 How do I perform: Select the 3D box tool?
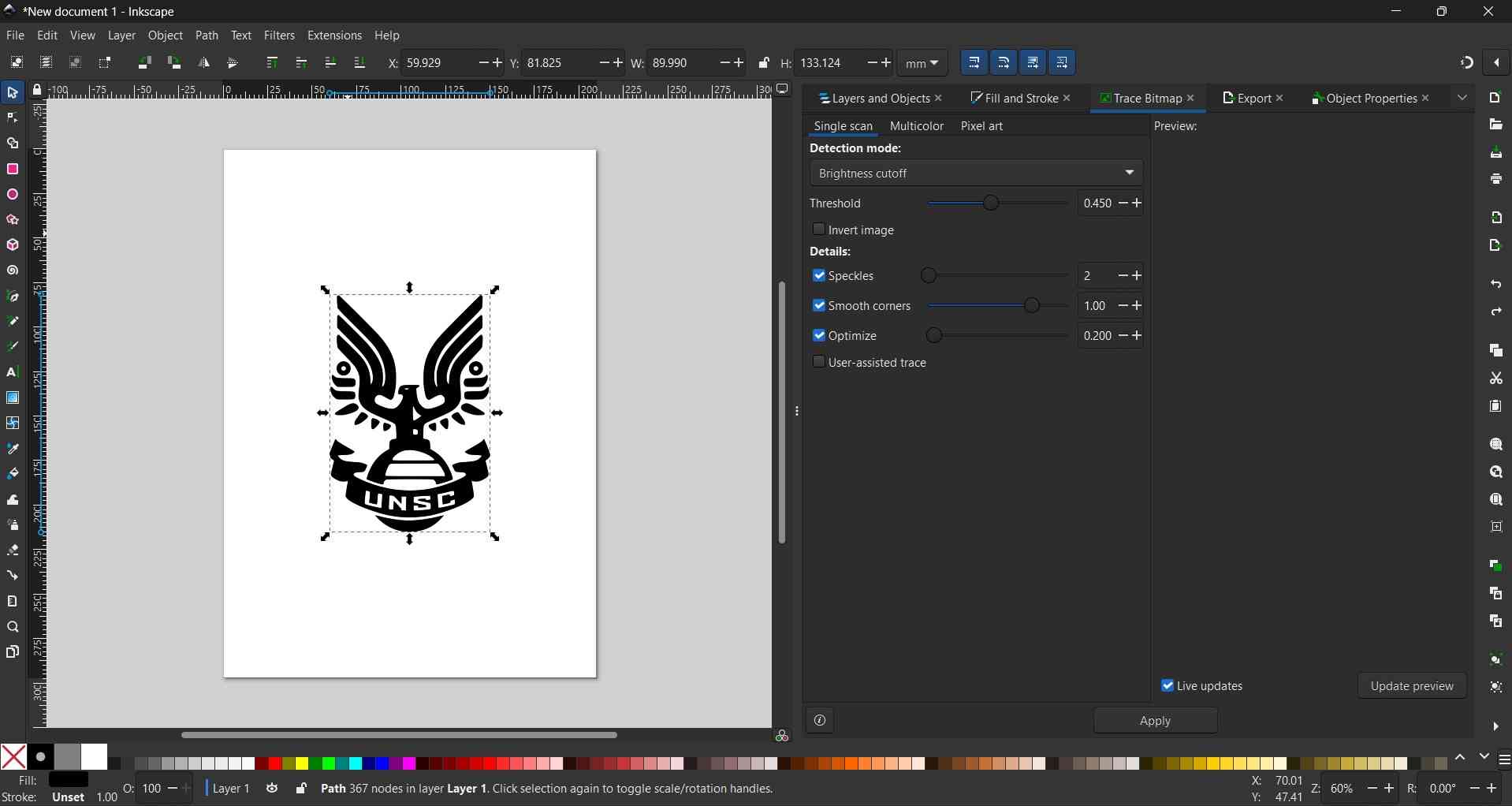point(13,245)
